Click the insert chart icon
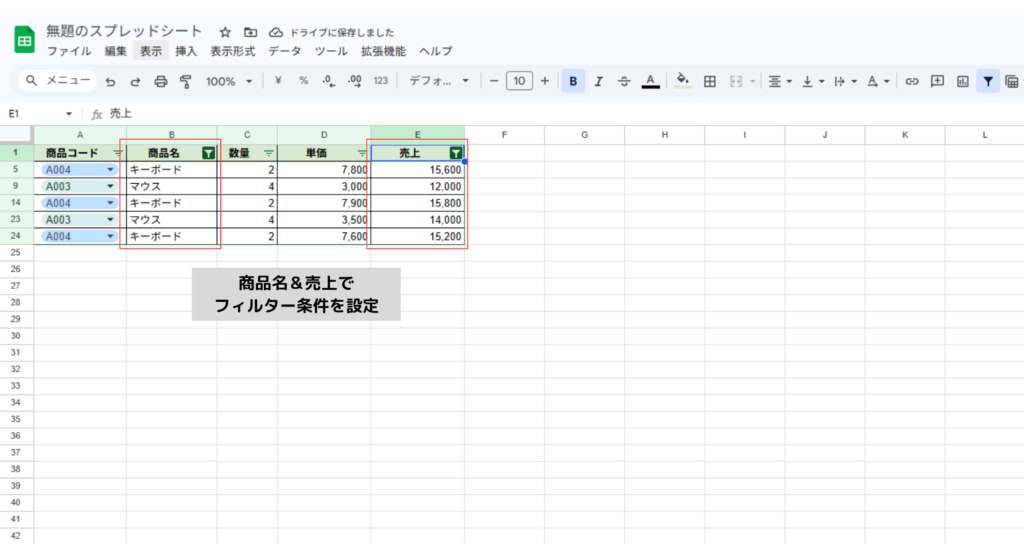The height and width of the screenshot is (559, 1024). [963, 81]
